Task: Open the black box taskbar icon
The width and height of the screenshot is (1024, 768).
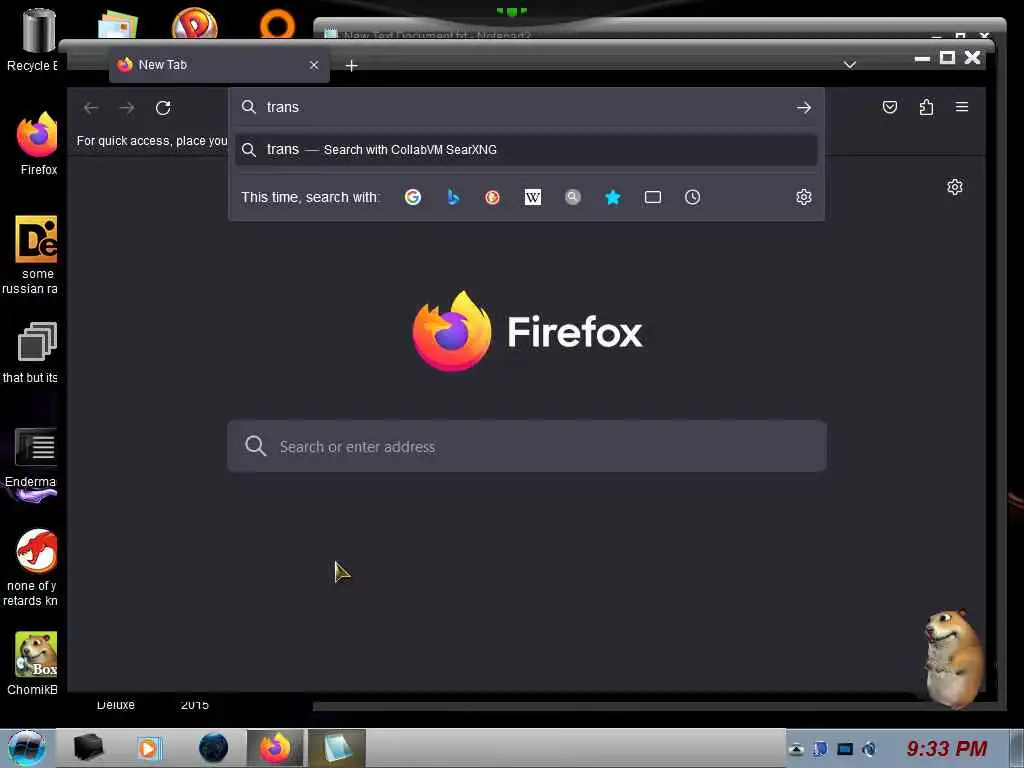Action: point(88,748)
